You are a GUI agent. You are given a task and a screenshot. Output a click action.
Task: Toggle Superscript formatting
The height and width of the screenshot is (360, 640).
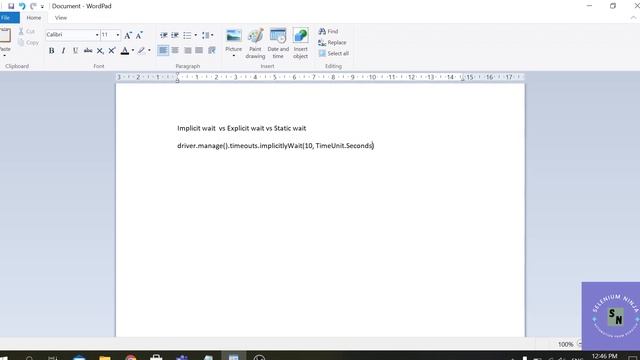pos(112,51)
